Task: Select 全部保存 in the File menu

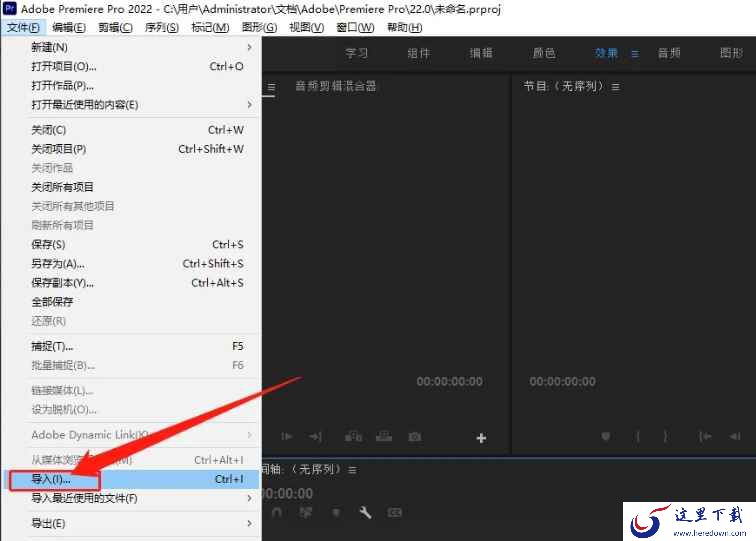Action: [x=132, y=302]
